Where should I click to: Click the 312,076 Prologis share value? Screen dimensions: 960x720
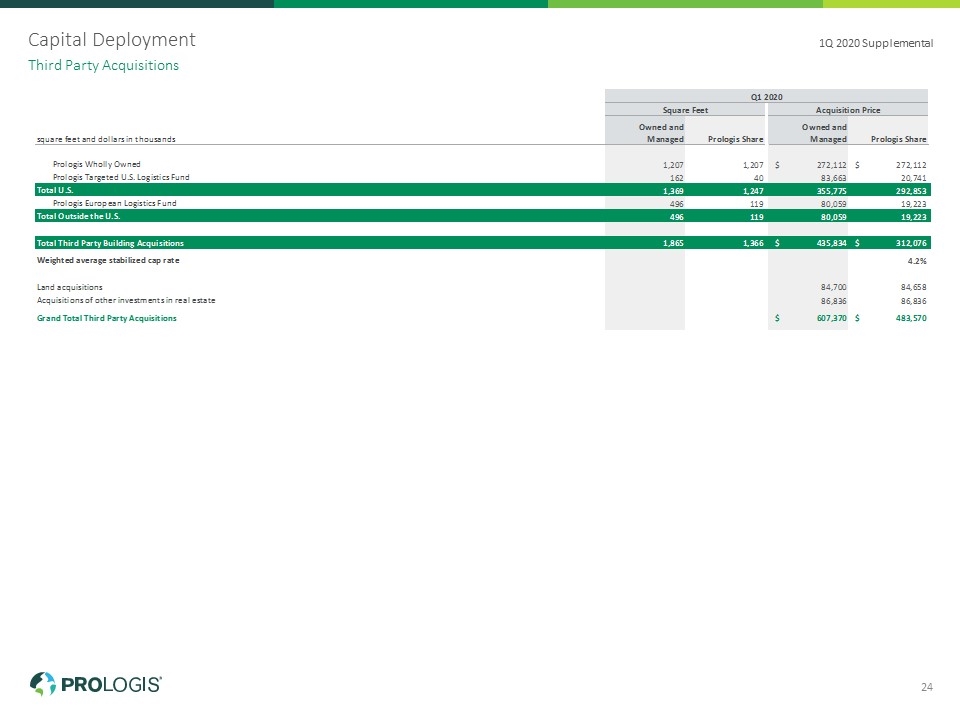[911, 243]
